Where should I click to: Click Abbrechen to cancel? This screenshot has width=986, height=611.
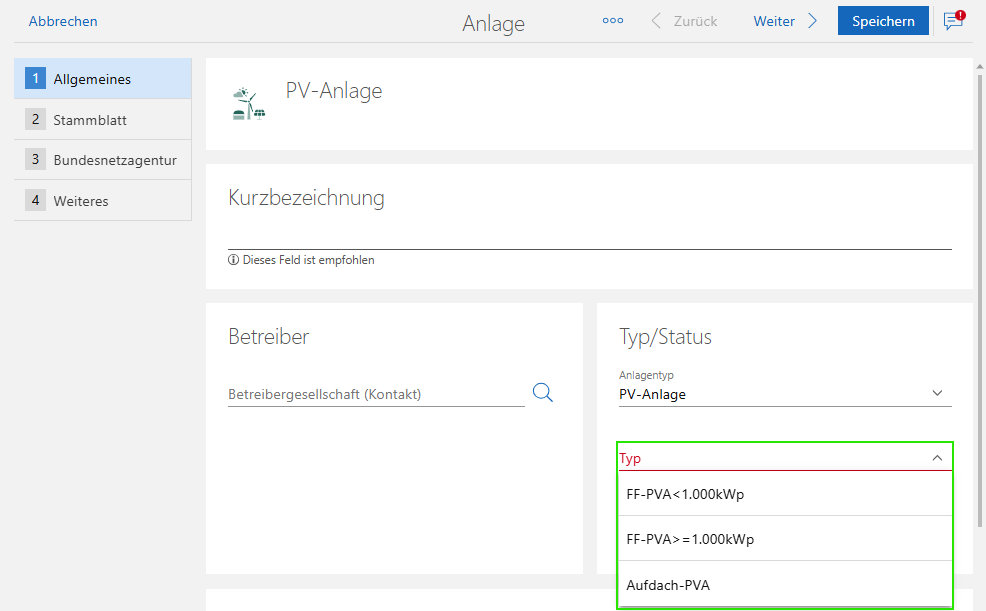click(x=63, y=21)
